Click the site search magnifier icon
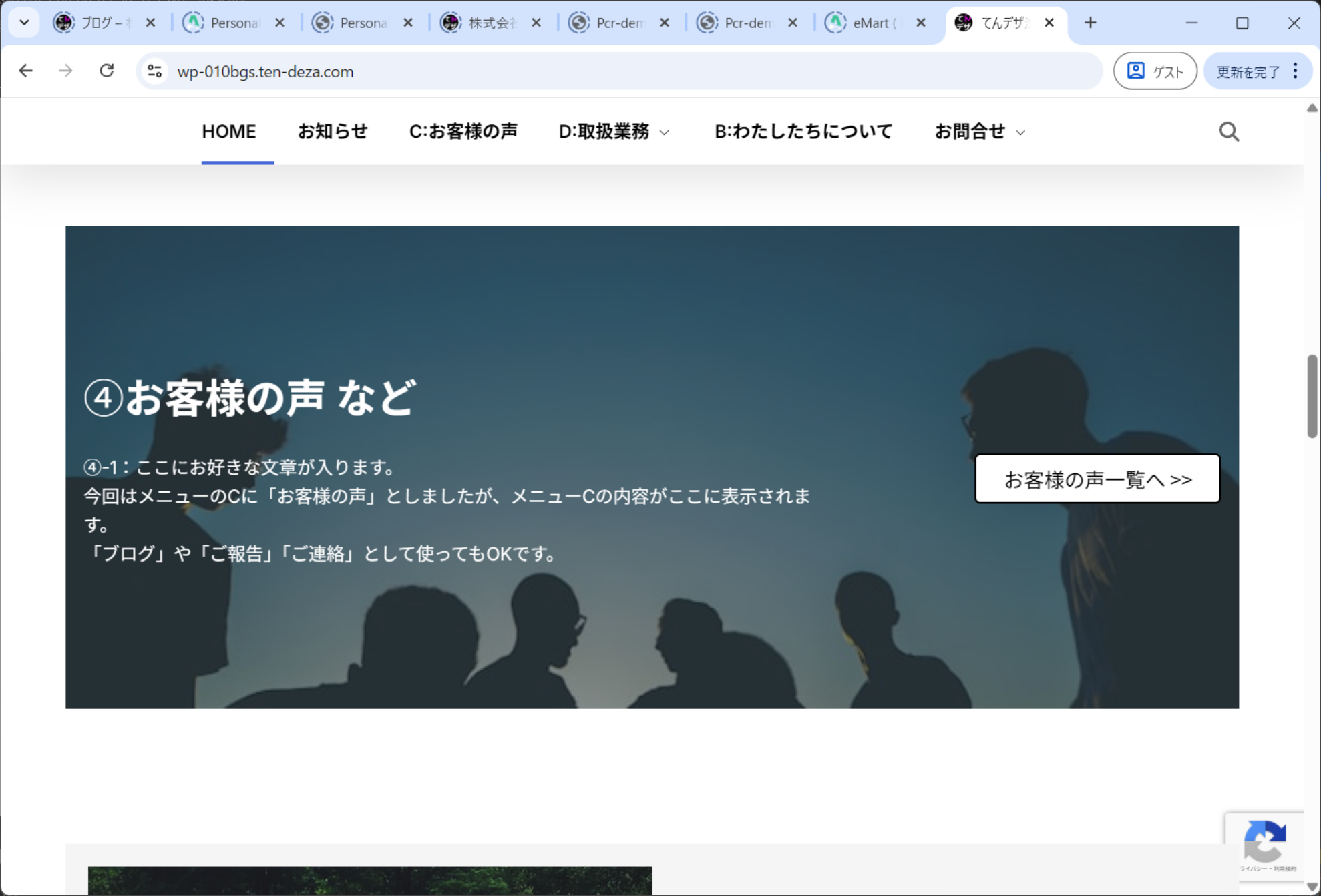This screenshot has height=896, width=1321. pos(1228,132)
